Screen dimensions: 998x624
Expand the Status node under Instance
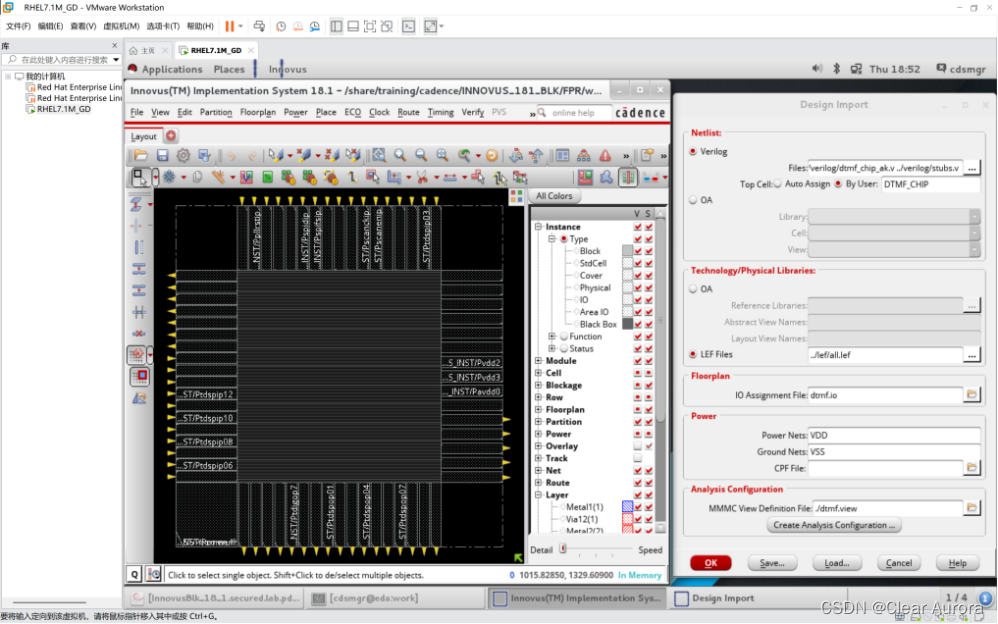[x=552, y=348]
